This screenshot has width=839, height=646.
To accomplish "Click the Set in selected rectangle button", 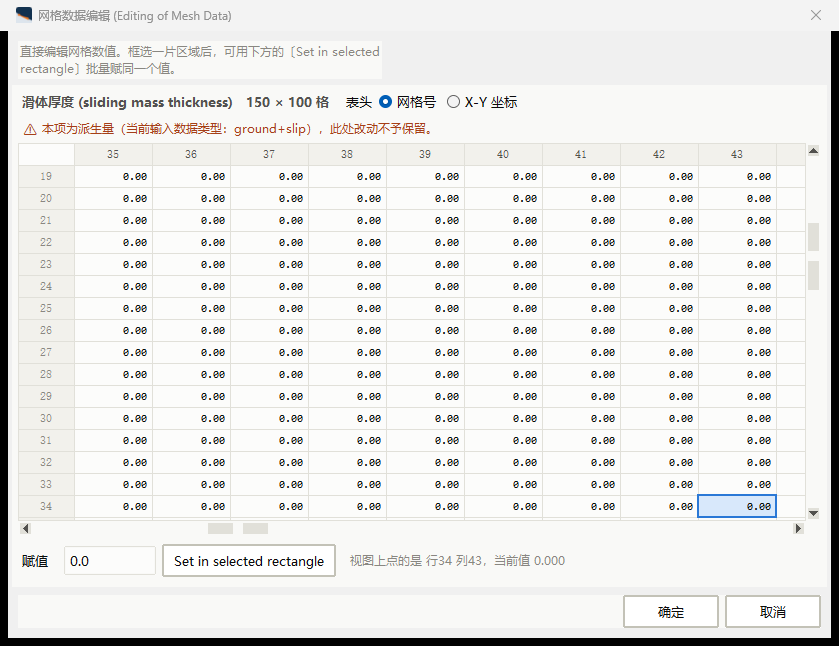I will (x=249, y=560).
